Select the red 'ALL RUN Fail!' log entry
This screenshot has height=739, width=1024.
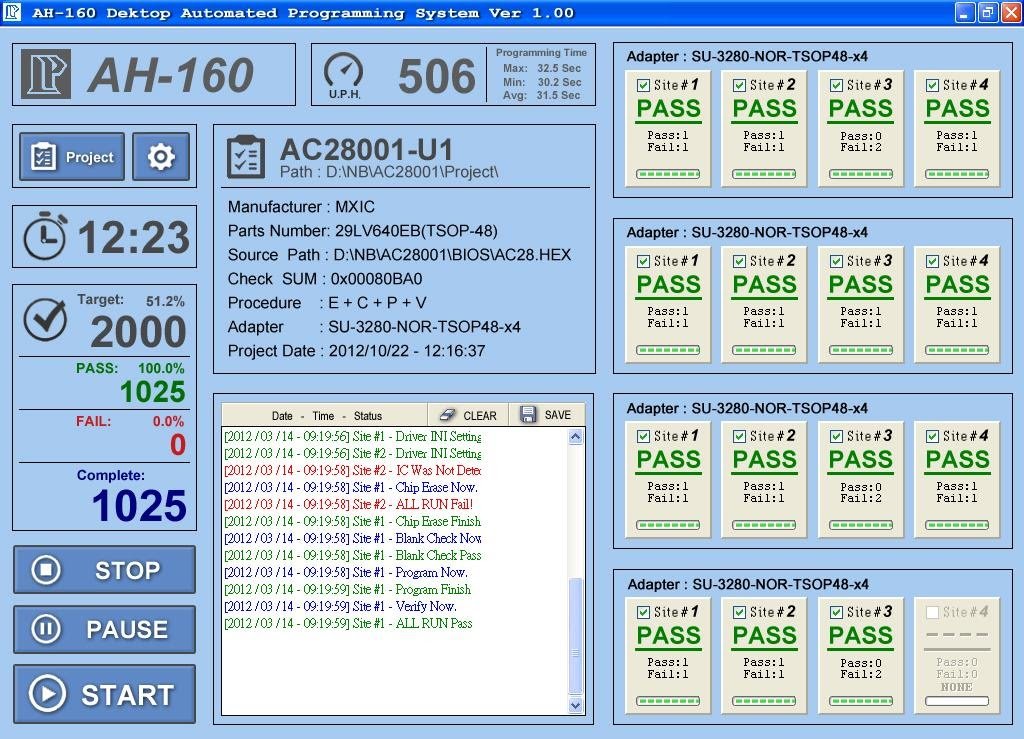point(348,504)
